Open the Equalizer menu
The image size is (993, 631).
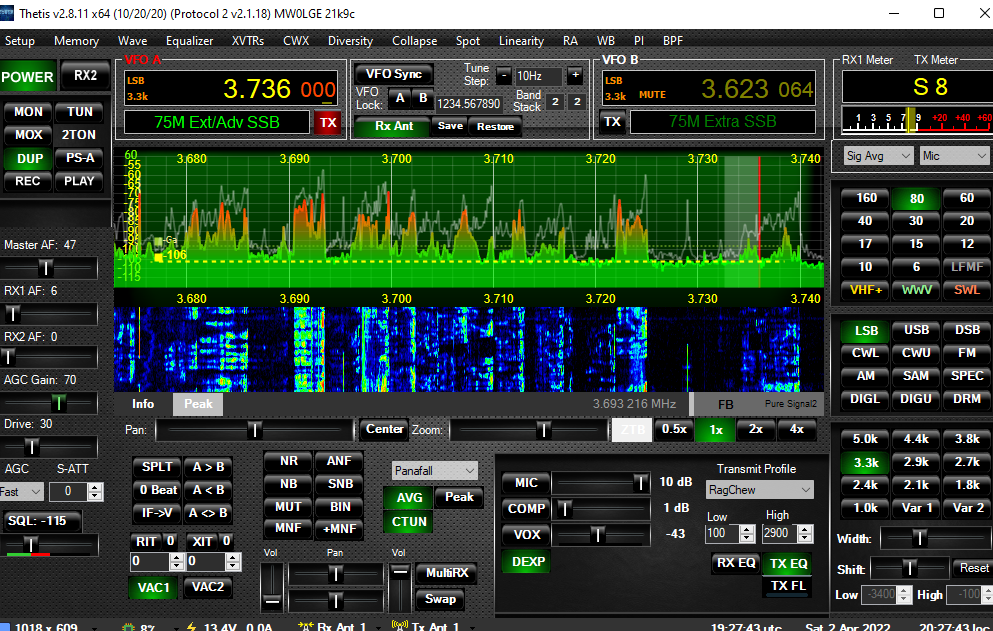click(189, 41)
